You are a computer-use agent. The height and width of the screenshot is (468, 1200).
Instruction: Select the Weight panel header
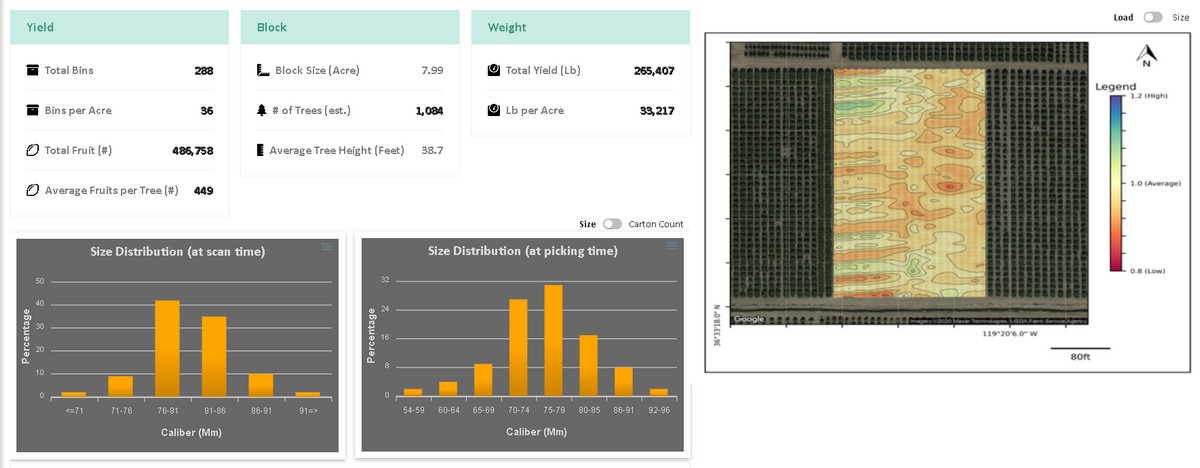tap(580, 27)
